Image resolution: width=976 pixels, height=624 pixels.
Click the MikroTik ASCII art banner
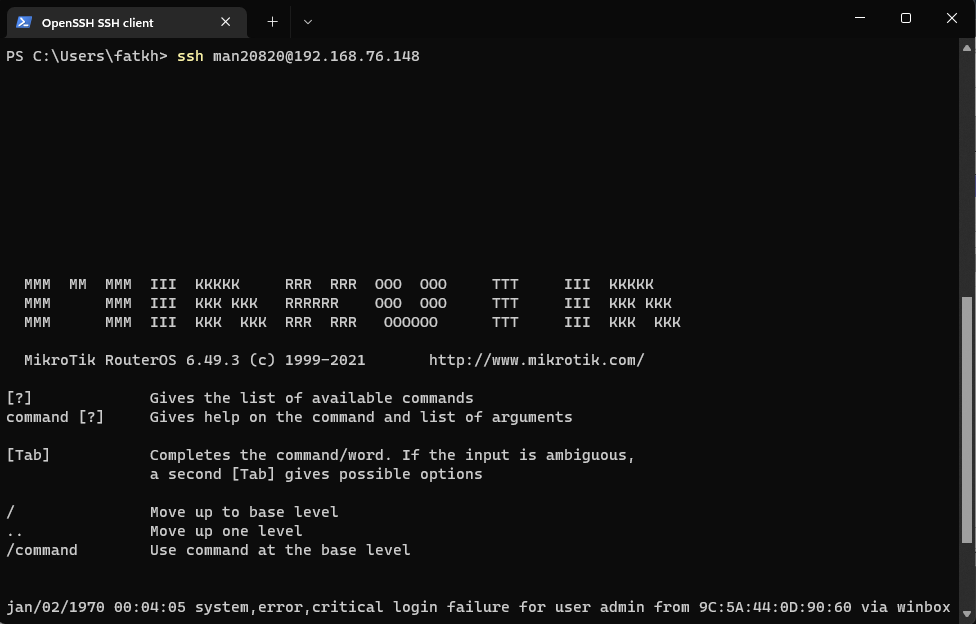pyautogui.click(x=352, y=303)
